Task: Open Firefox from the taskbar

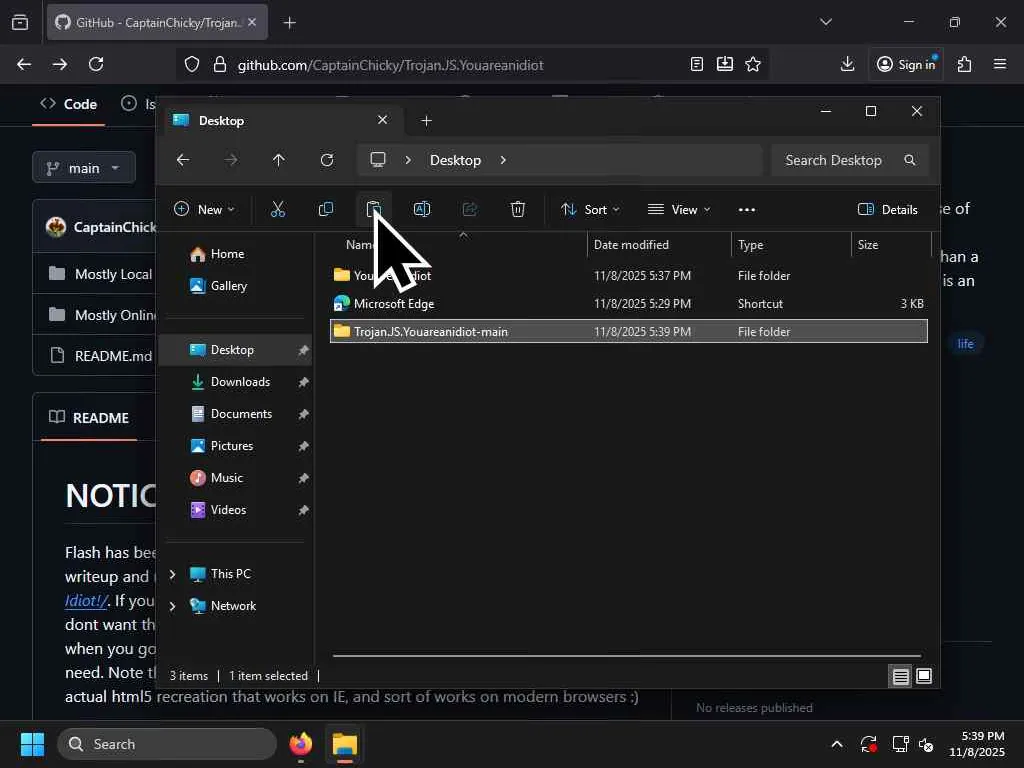Action: tap(301, 744)
